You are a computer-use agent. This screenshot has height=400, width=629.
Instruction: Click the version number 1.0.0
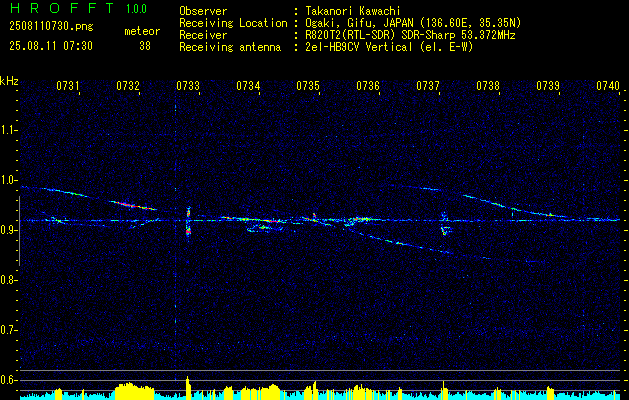pos(136,9)
